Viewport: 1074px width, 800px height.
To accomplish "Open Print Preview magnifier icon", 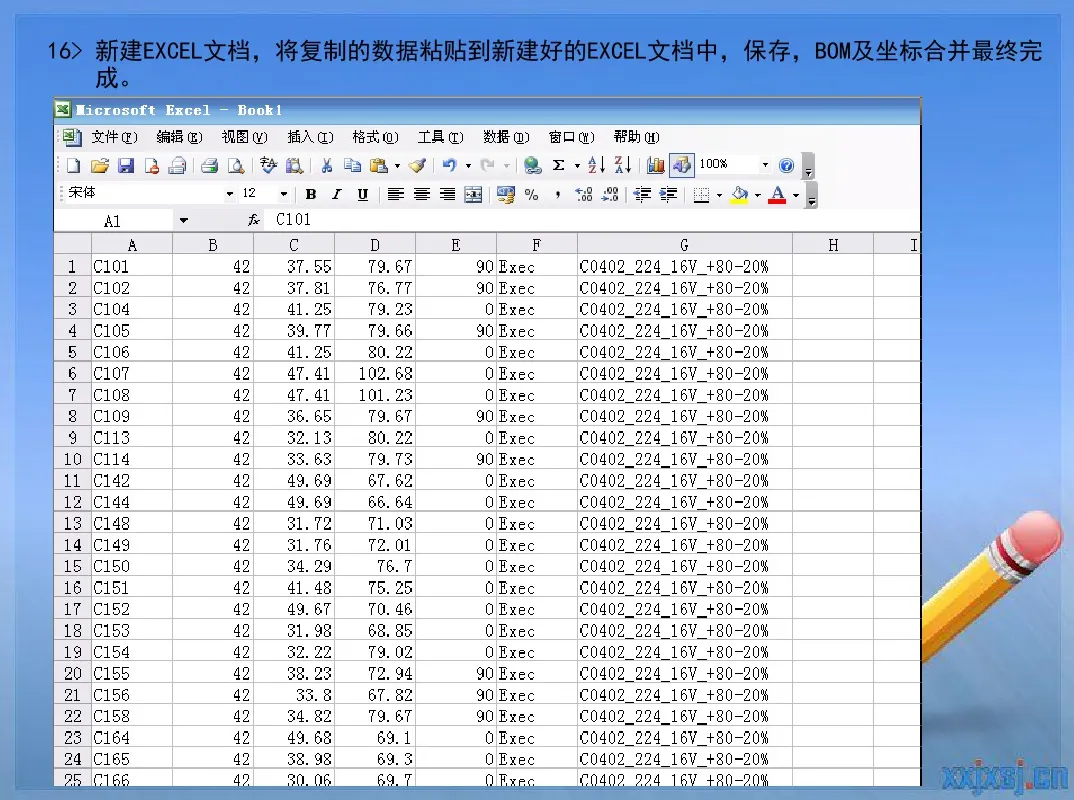I will pyautogui.click(x=236, y=165).
